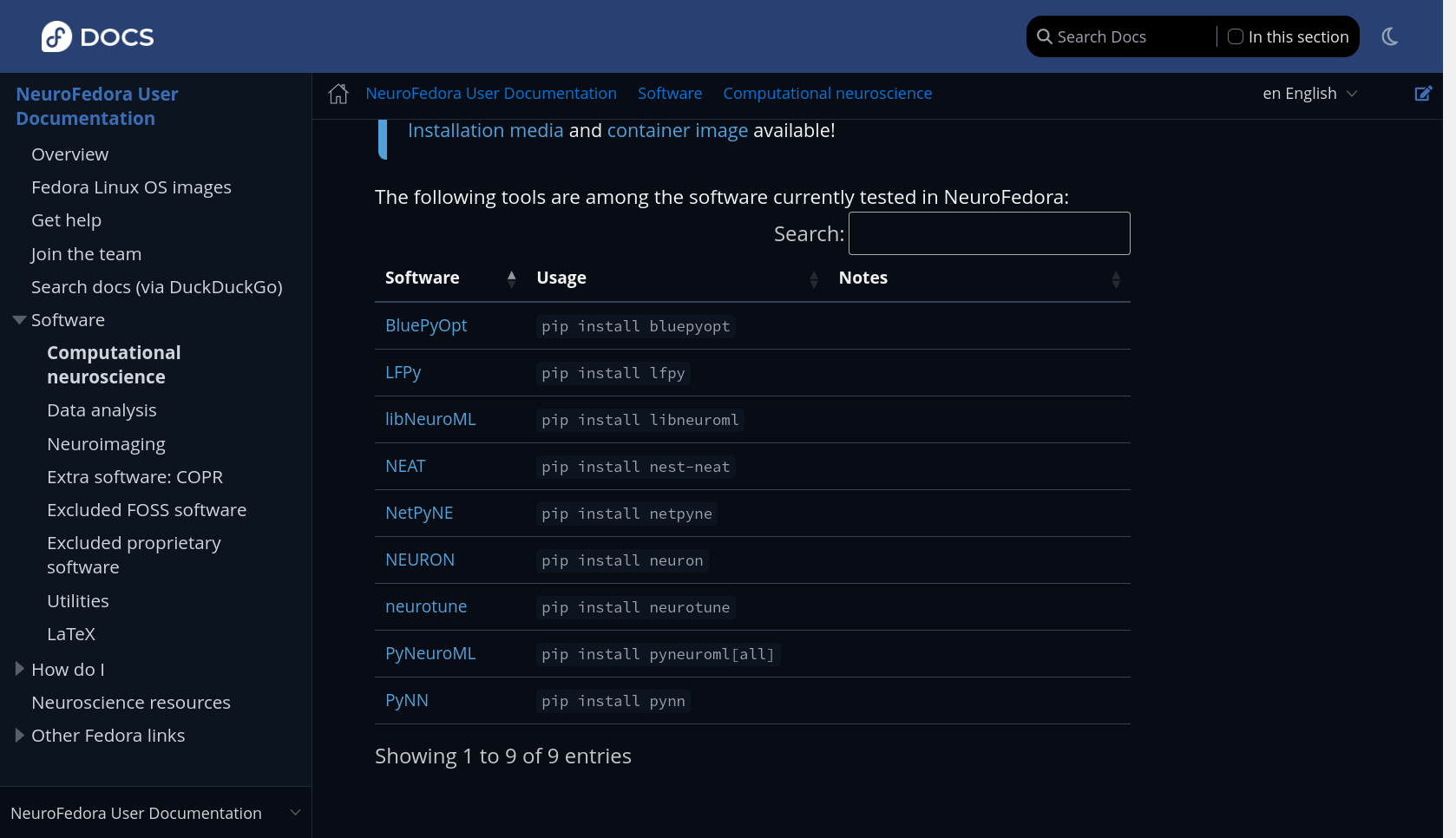Open Utilities sidebar item
This screenshot has width=1456, height=838.
(78, 601)
